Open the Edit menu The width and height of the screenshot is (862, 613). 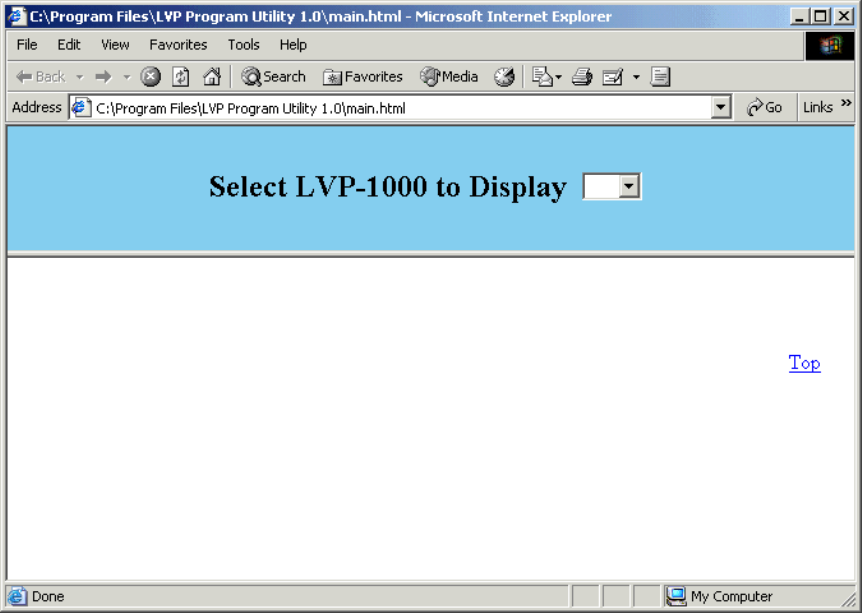[x=69, y=45]
